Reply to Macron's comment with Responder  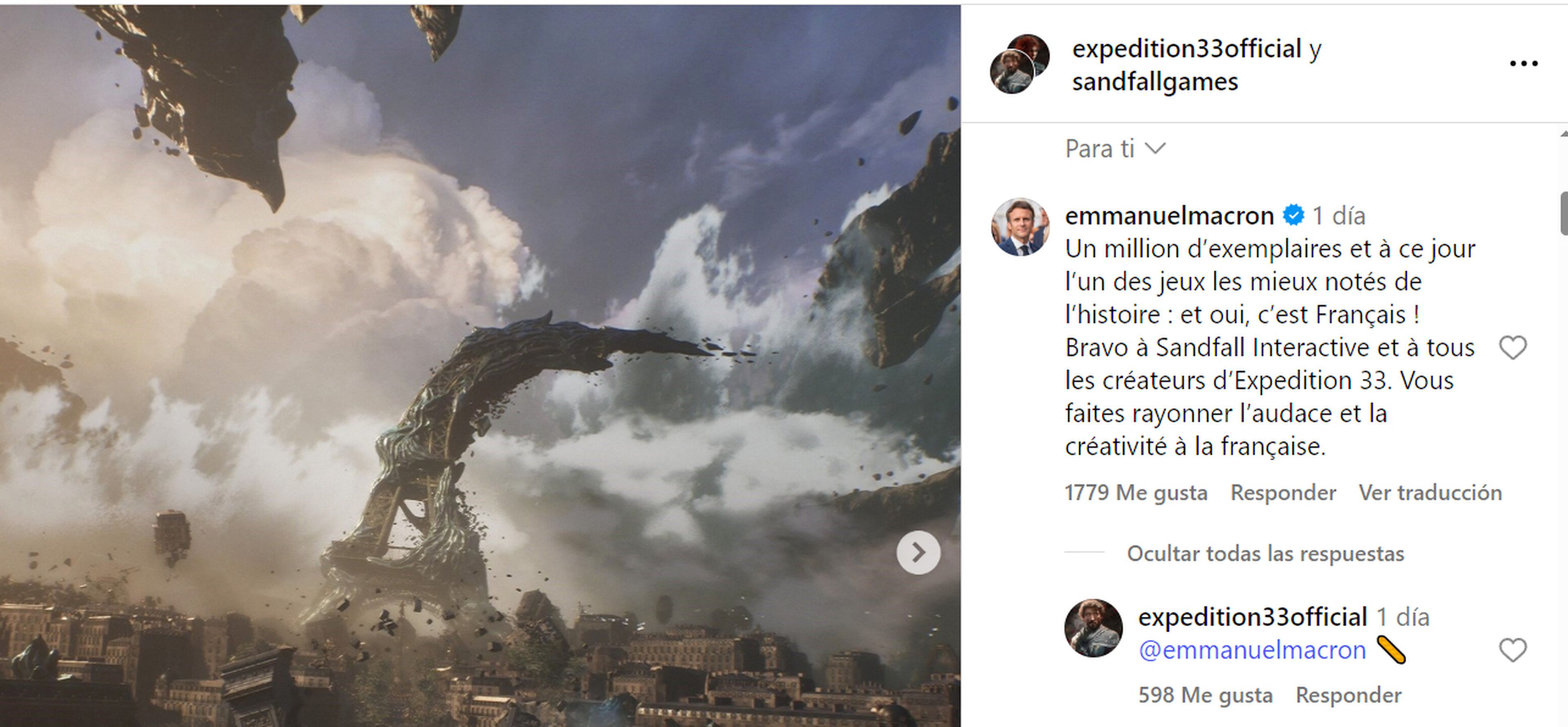pos(1283,493)
